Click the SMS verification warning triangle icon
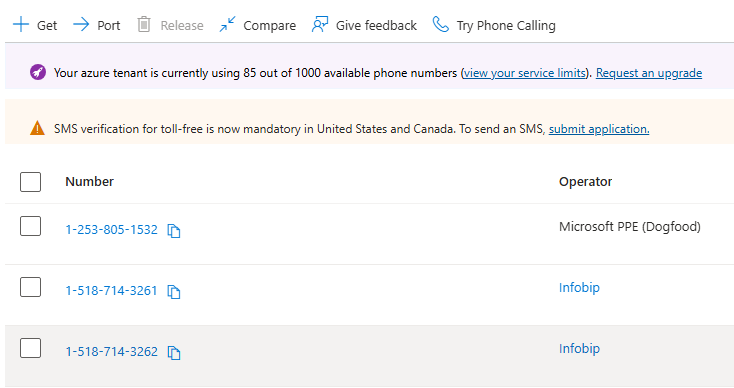This screenshot has width=734, height=388. (37, 128)
